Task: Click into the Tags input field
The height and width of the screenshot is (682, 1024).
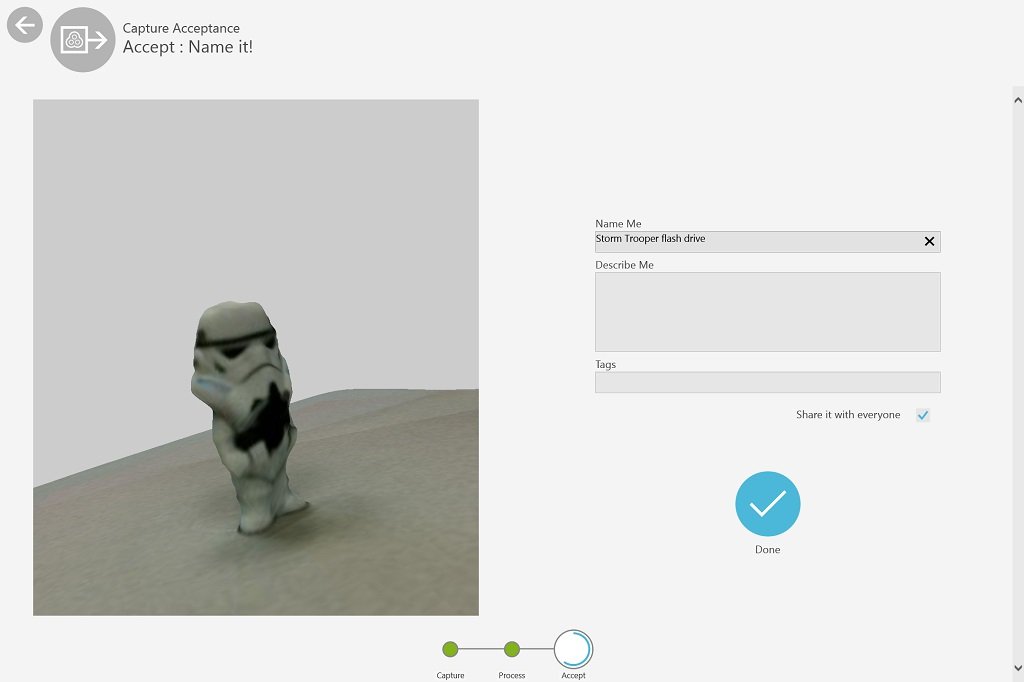Action: (x=768, y=382)
